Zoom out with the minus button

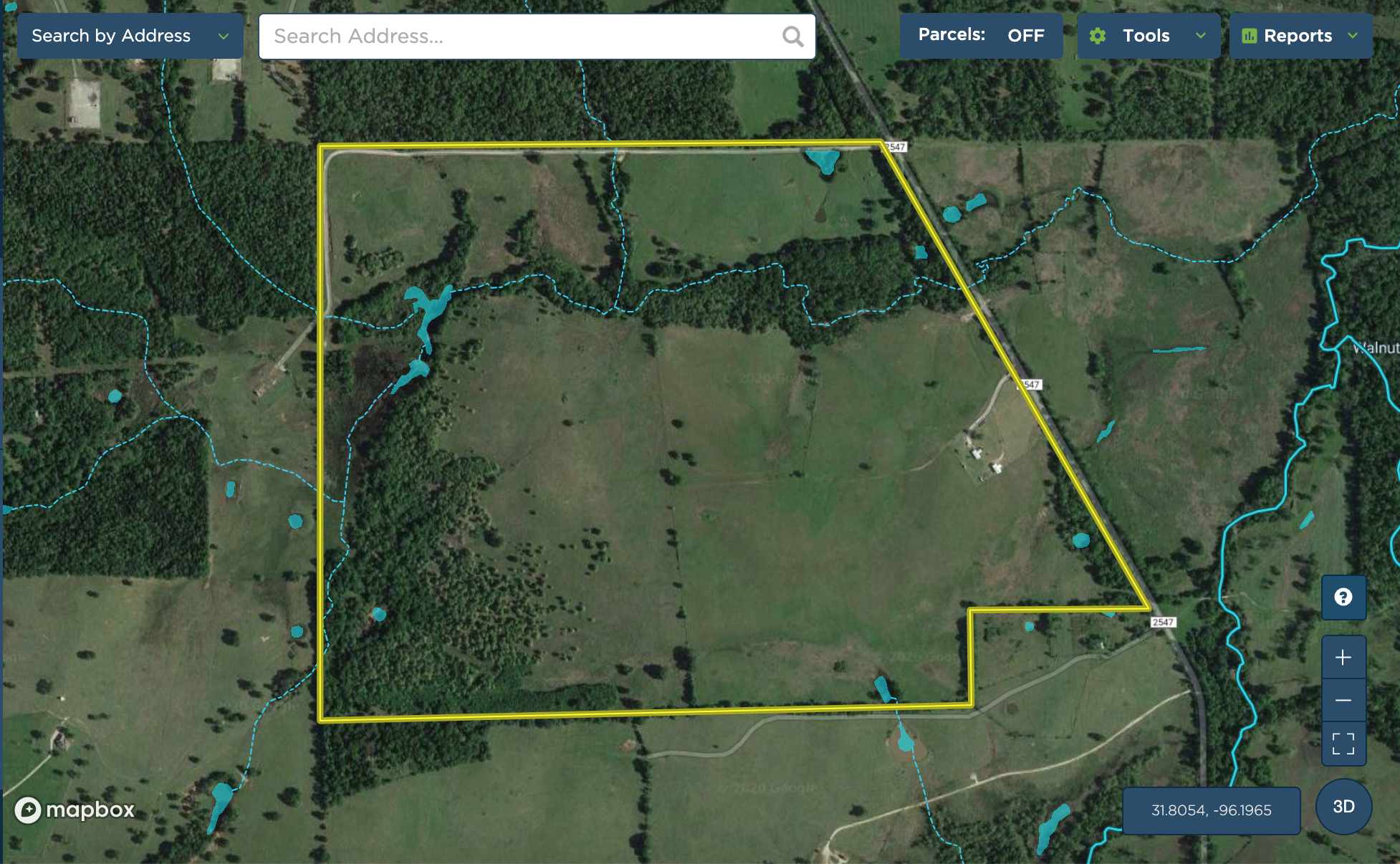1343,700
